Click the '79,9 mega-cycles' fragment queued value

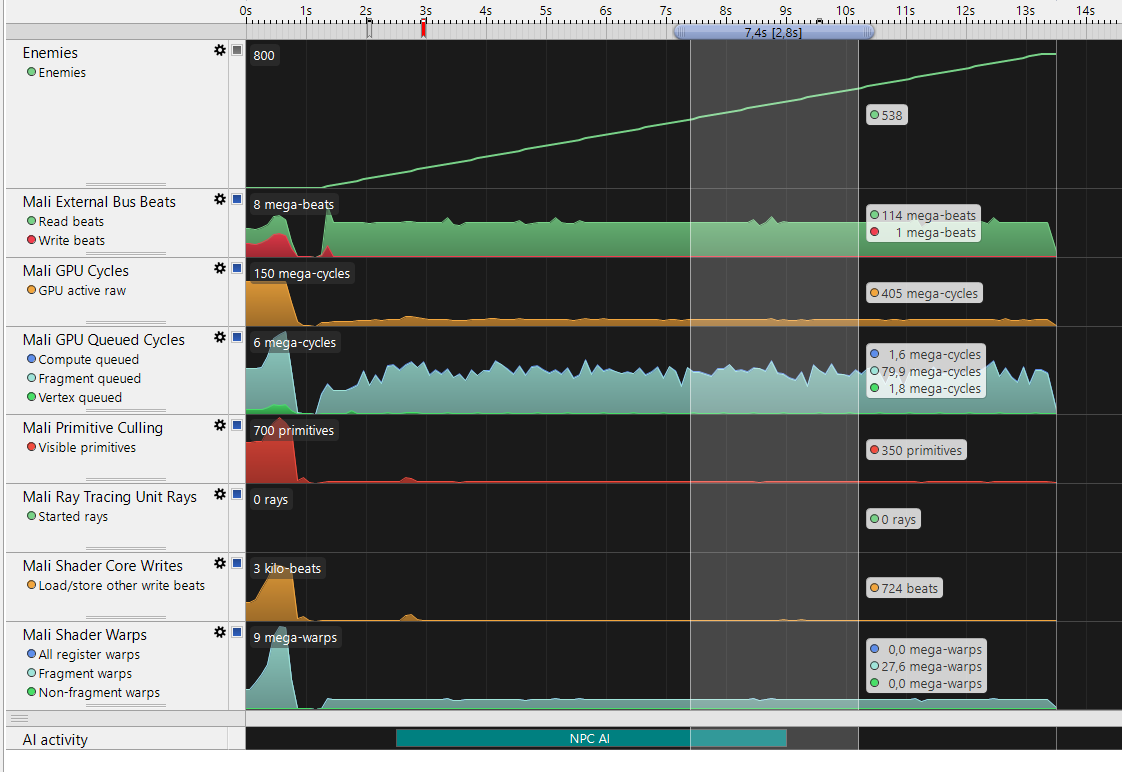(x=925, y=371)
